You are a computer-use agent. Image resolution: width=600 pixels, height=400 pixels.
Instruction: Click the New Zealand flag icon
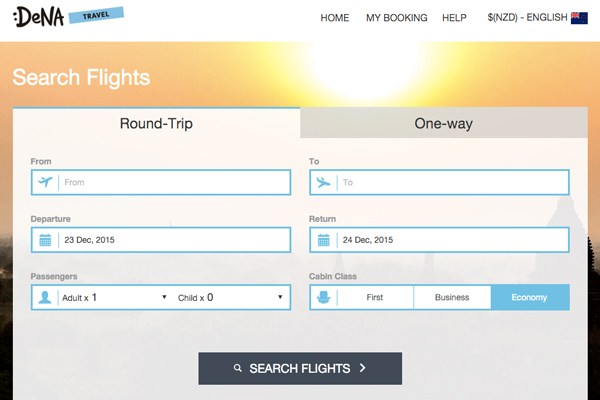pyautogui.click(x=579, y=18)
